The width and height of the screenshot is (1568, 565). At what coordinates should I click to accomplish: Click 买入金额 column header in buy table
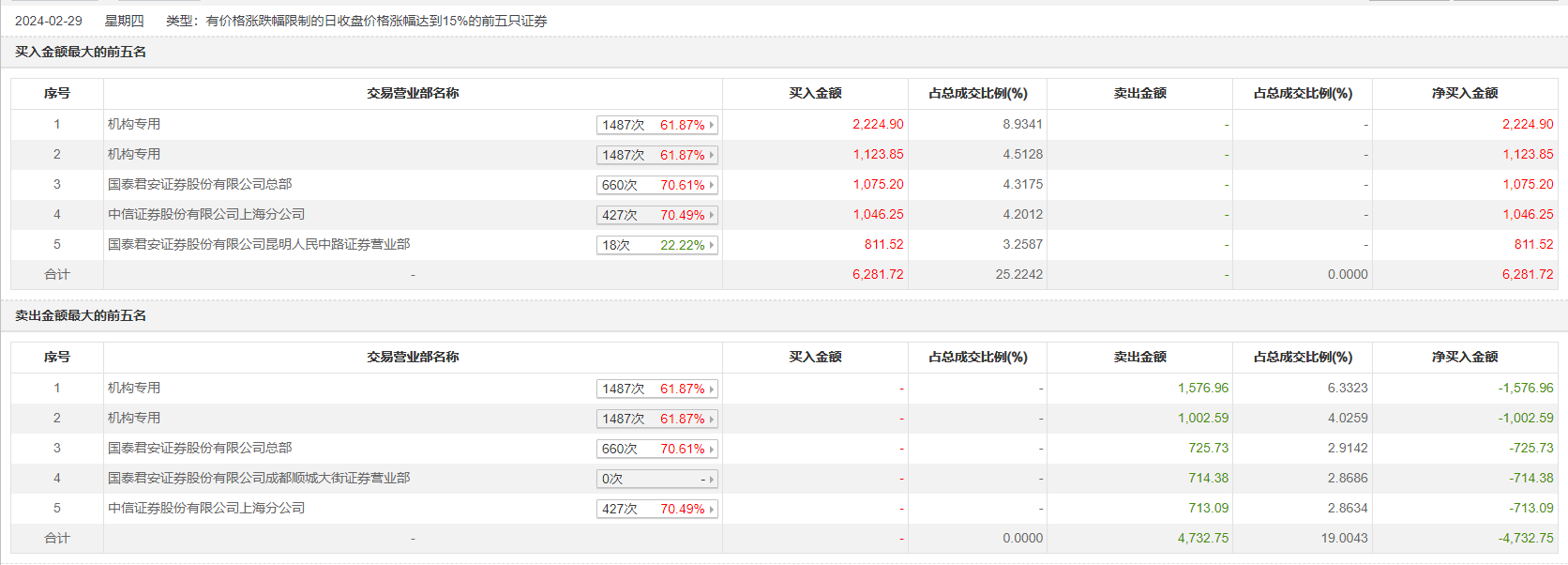point(815,94)
